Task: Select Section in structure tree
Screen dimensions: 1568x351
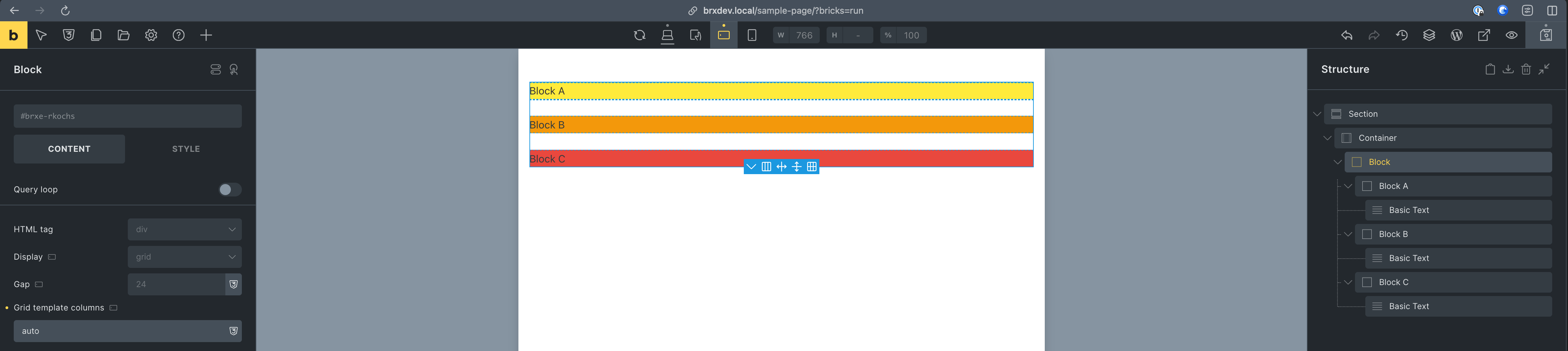Action: pyautogui.click(x=1438, y=114)
